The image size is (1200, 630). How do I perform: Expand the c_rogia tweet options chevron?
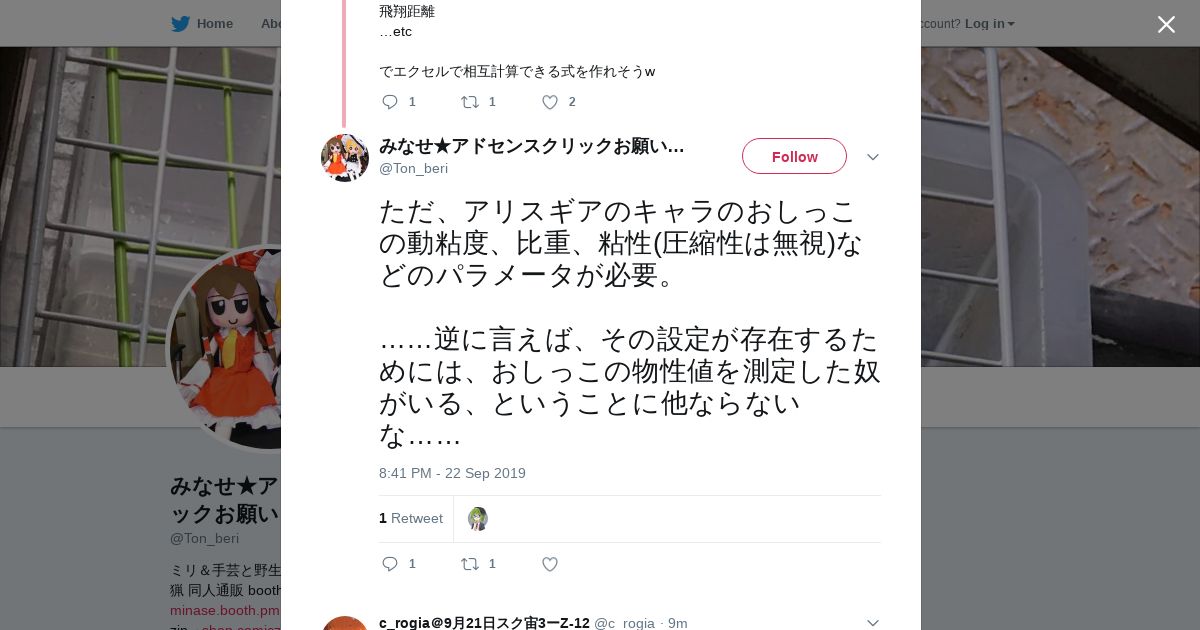(x=872, y=622)
